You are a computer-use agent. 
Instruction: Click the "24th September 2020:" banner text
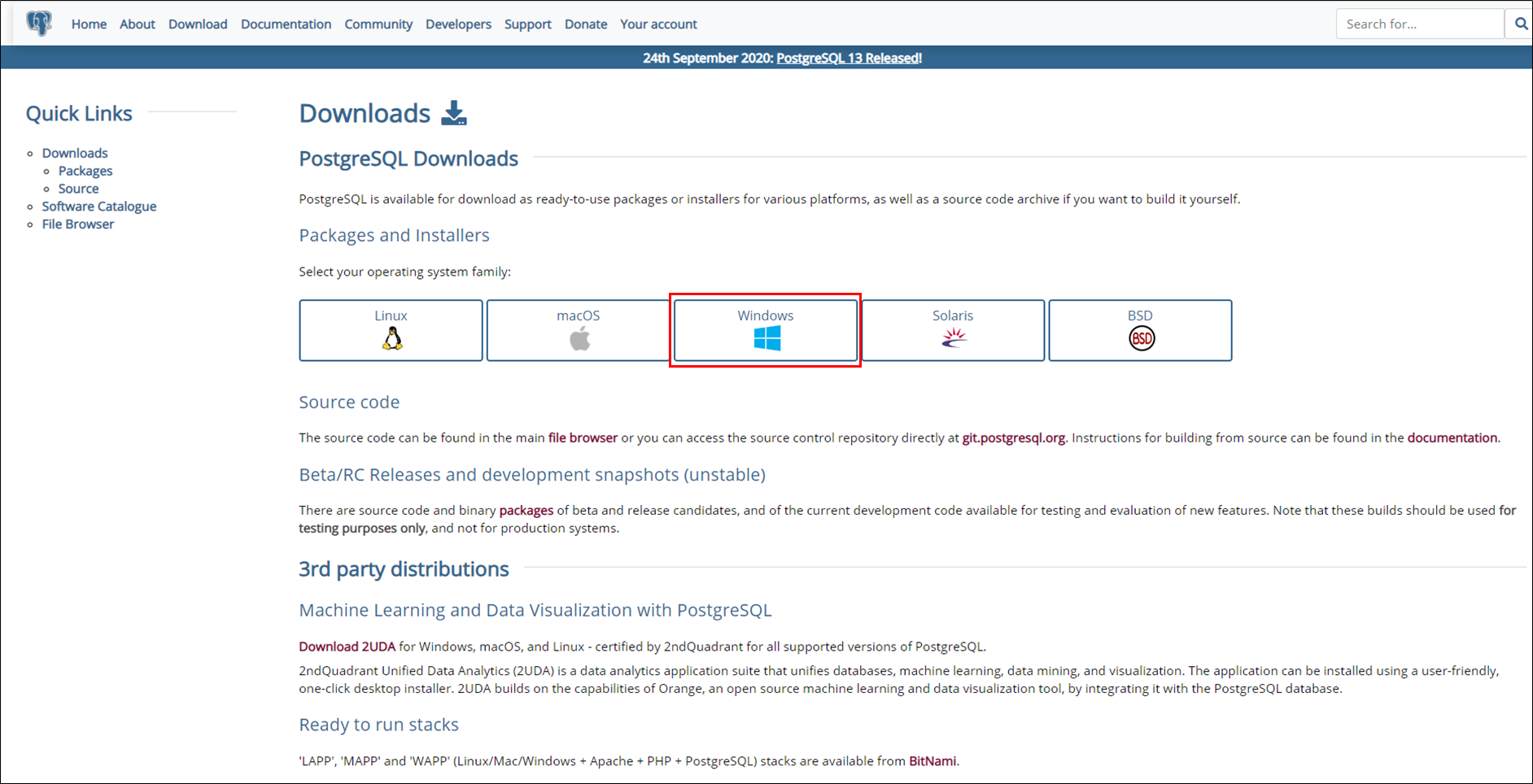point(708,58)
